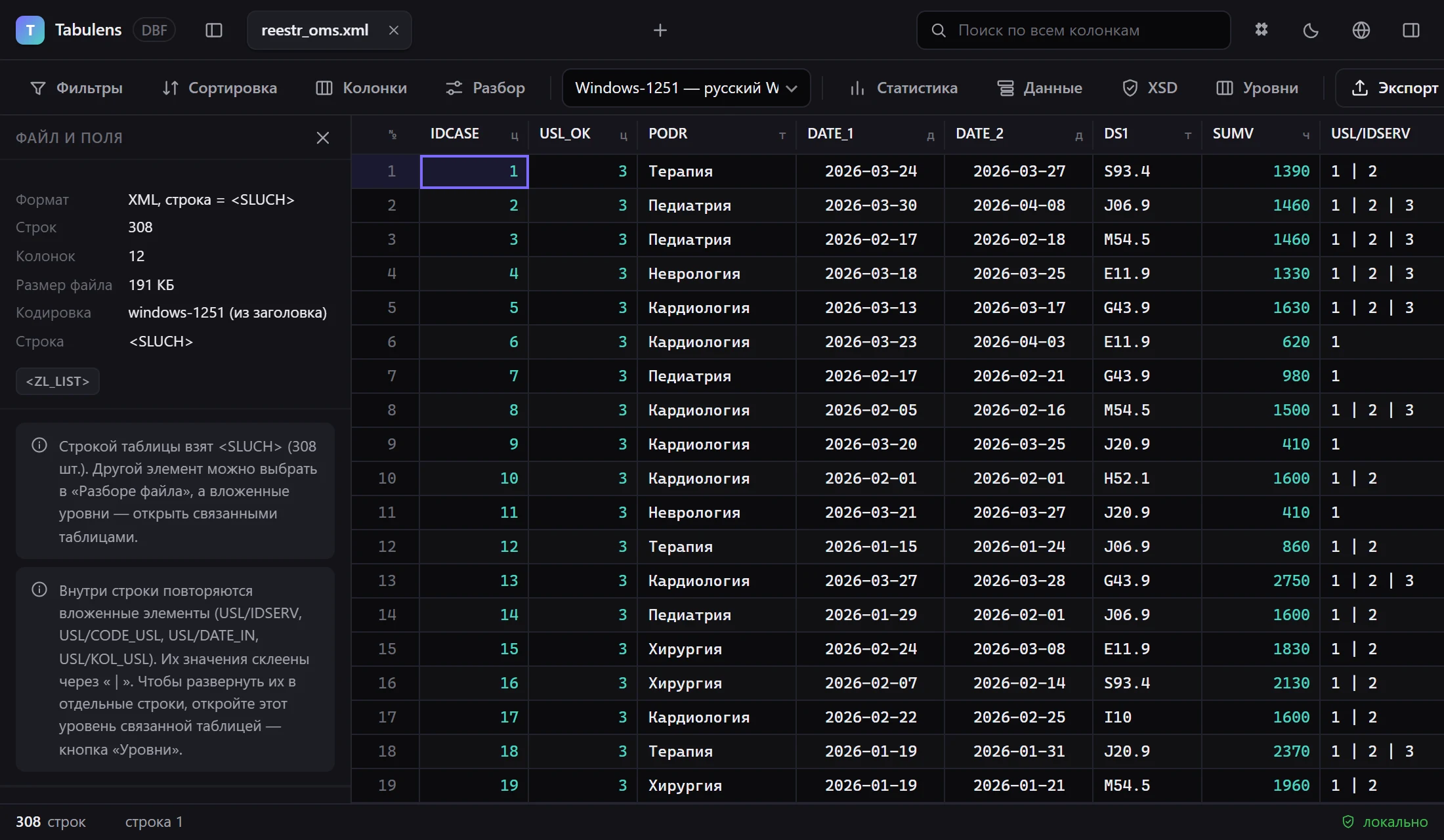Click the Tabulens logo icon
Viewport: 1444px width, 840px height.
pyautogui.click(x=30, y=30)
